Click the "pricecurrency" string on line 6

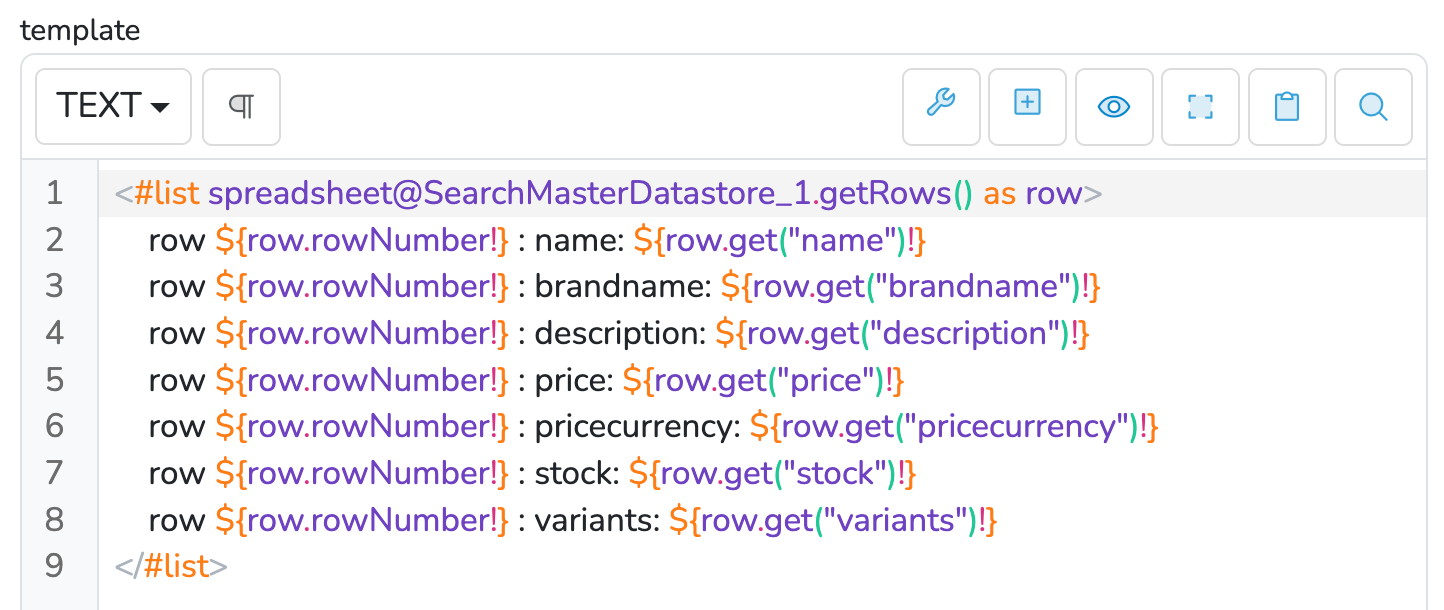1013,427
